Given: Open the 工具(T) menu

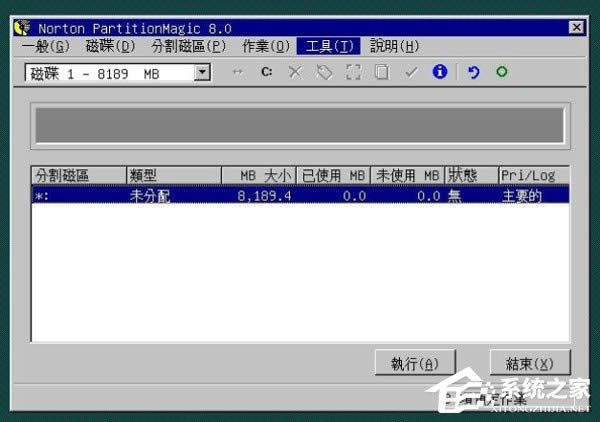Looking at the screenshot, I should (x=330, y=46).
